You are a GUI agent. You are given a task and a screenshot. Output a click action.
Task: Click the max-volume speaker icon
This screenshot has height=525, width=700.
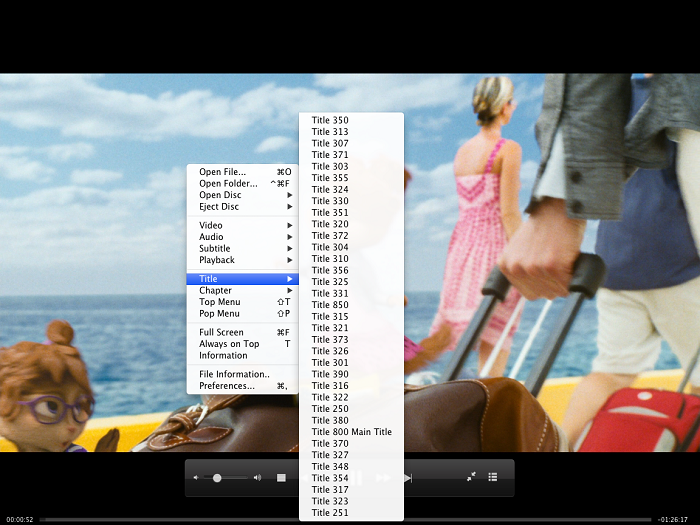click(x=257, y=478)
